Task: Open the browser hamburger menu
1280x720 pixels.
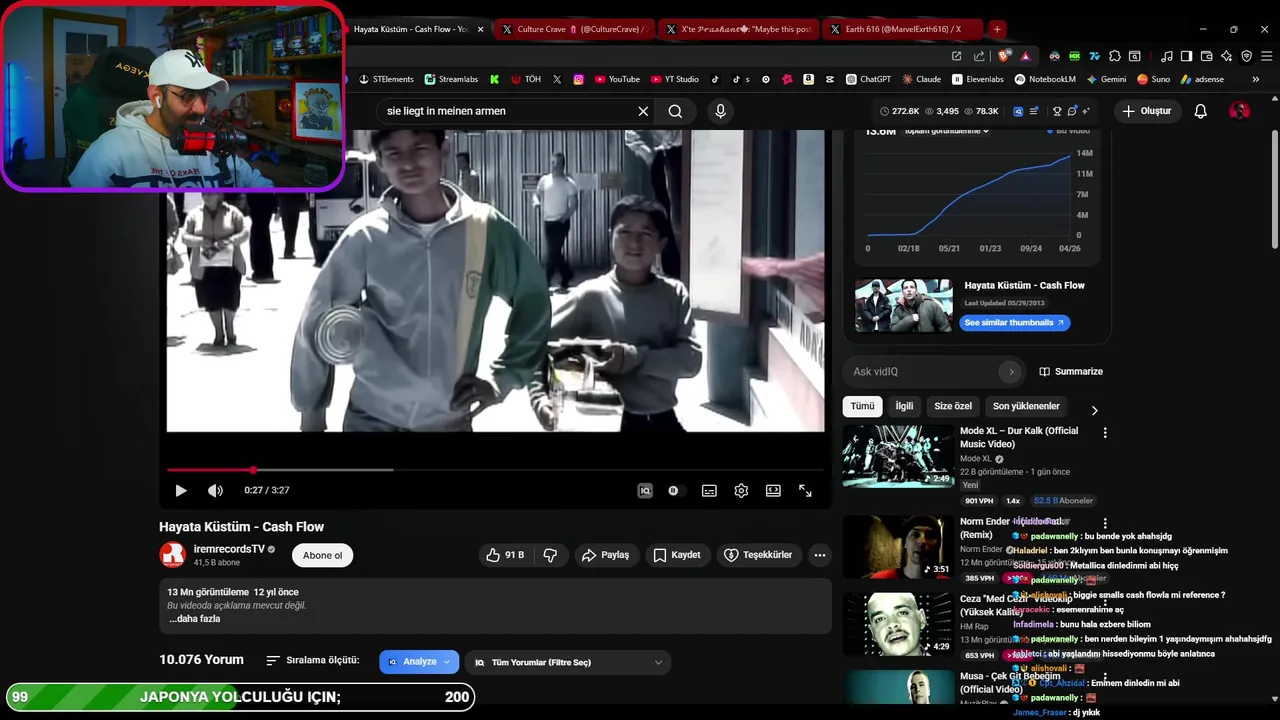Action: (x=1266, y=56)
